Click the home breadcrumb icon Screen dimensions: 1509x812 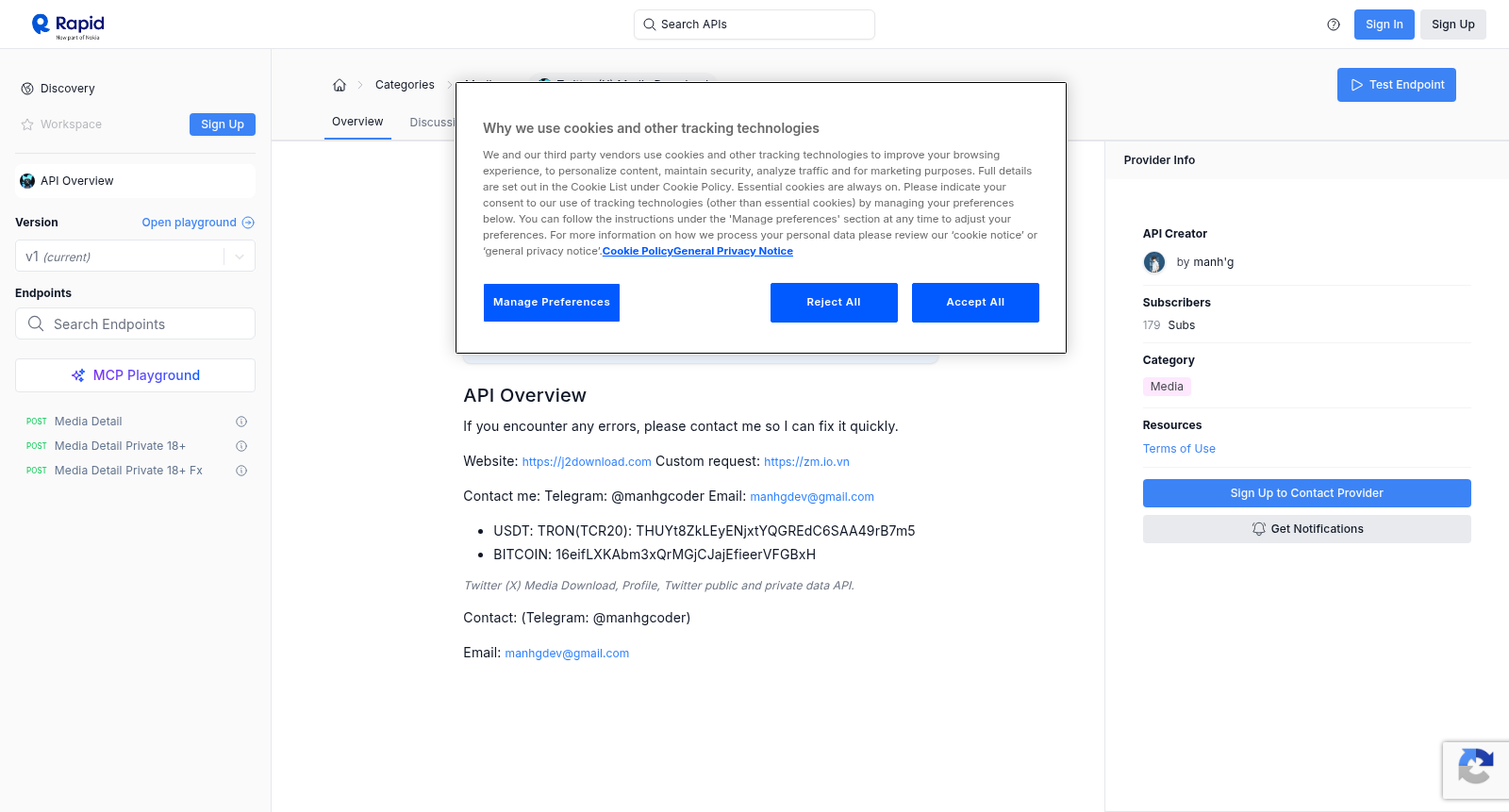pos(340,85)
